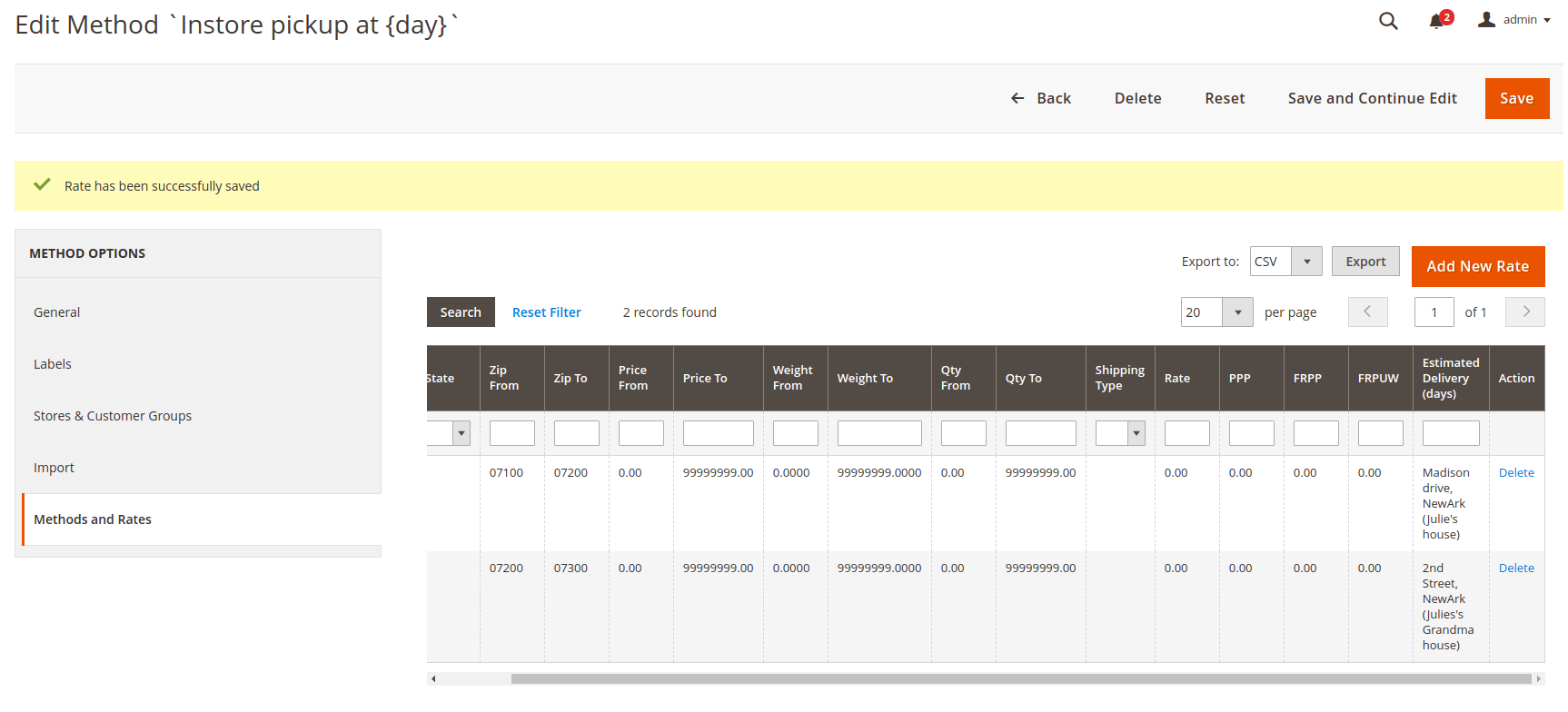
Task: Open the search magnifier icon
Action: (x=1387, y=21)
